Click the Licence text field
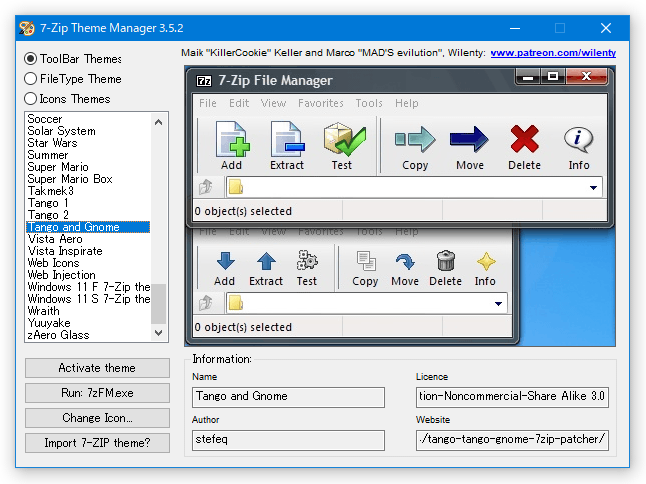 coord(512,397)
